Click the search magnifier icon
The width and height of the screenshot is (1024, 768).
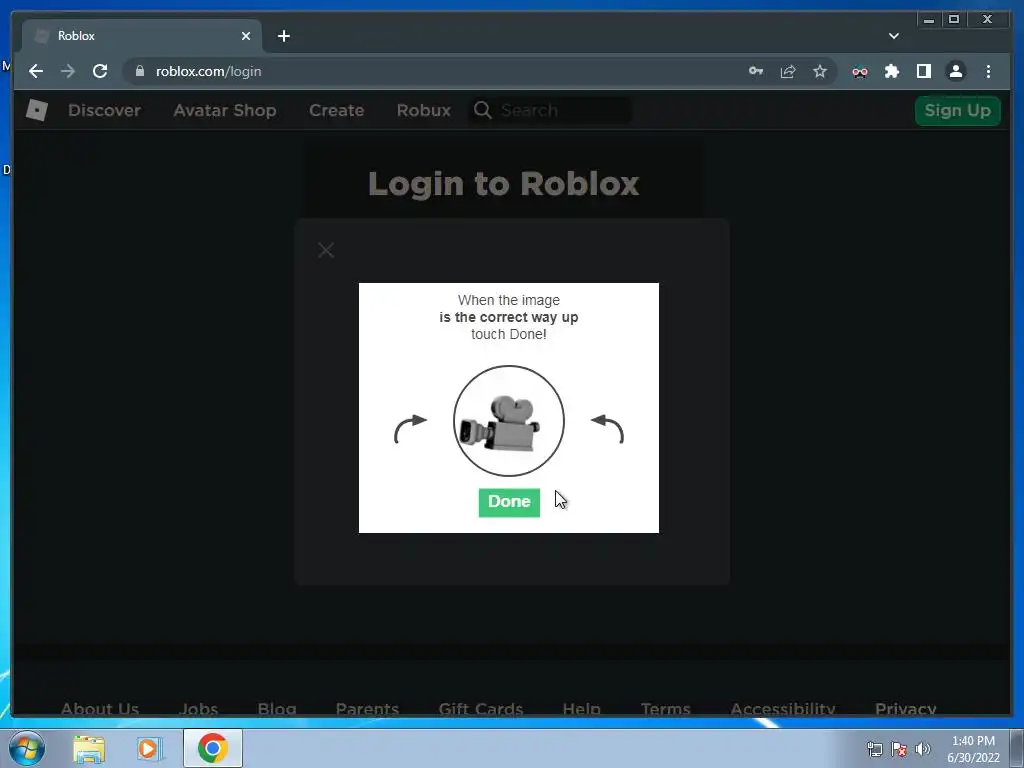click(x=483, y=110)
